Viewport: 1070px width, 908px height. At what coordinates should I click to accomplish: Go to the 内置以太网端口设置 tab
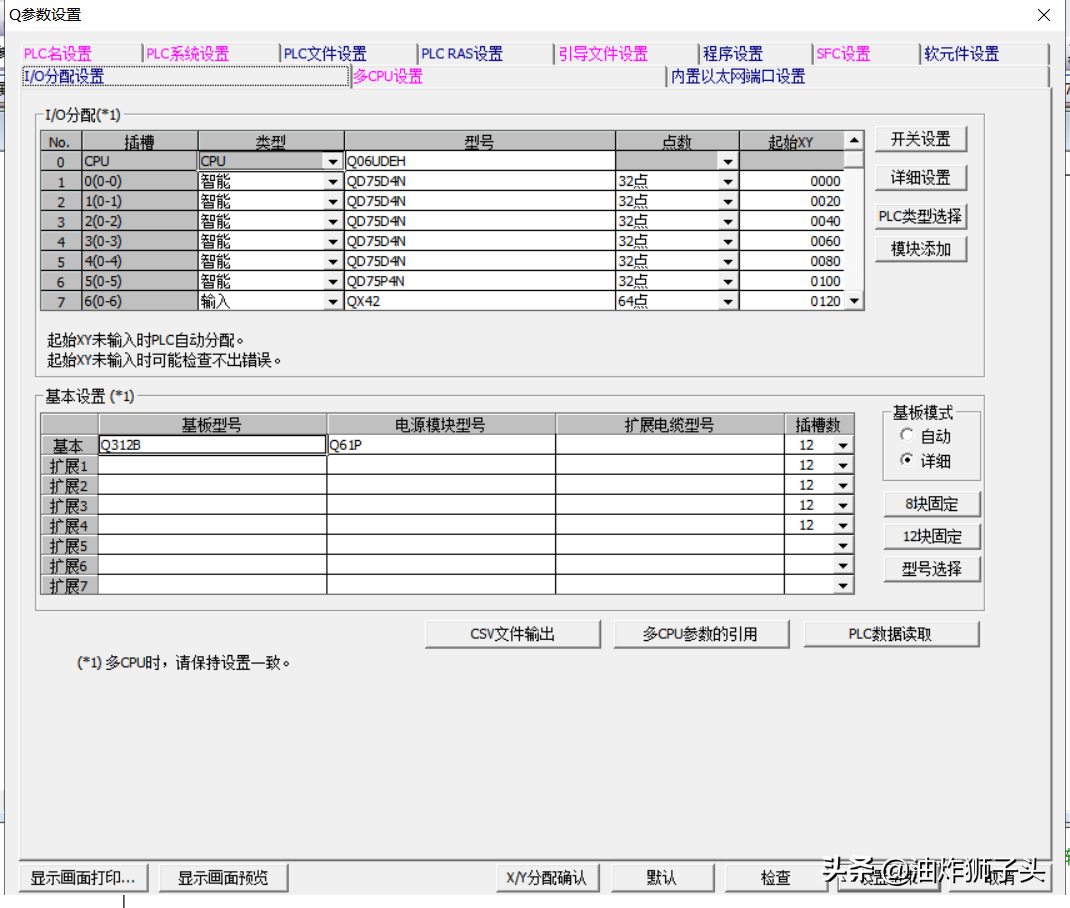[x=738, y=76]
